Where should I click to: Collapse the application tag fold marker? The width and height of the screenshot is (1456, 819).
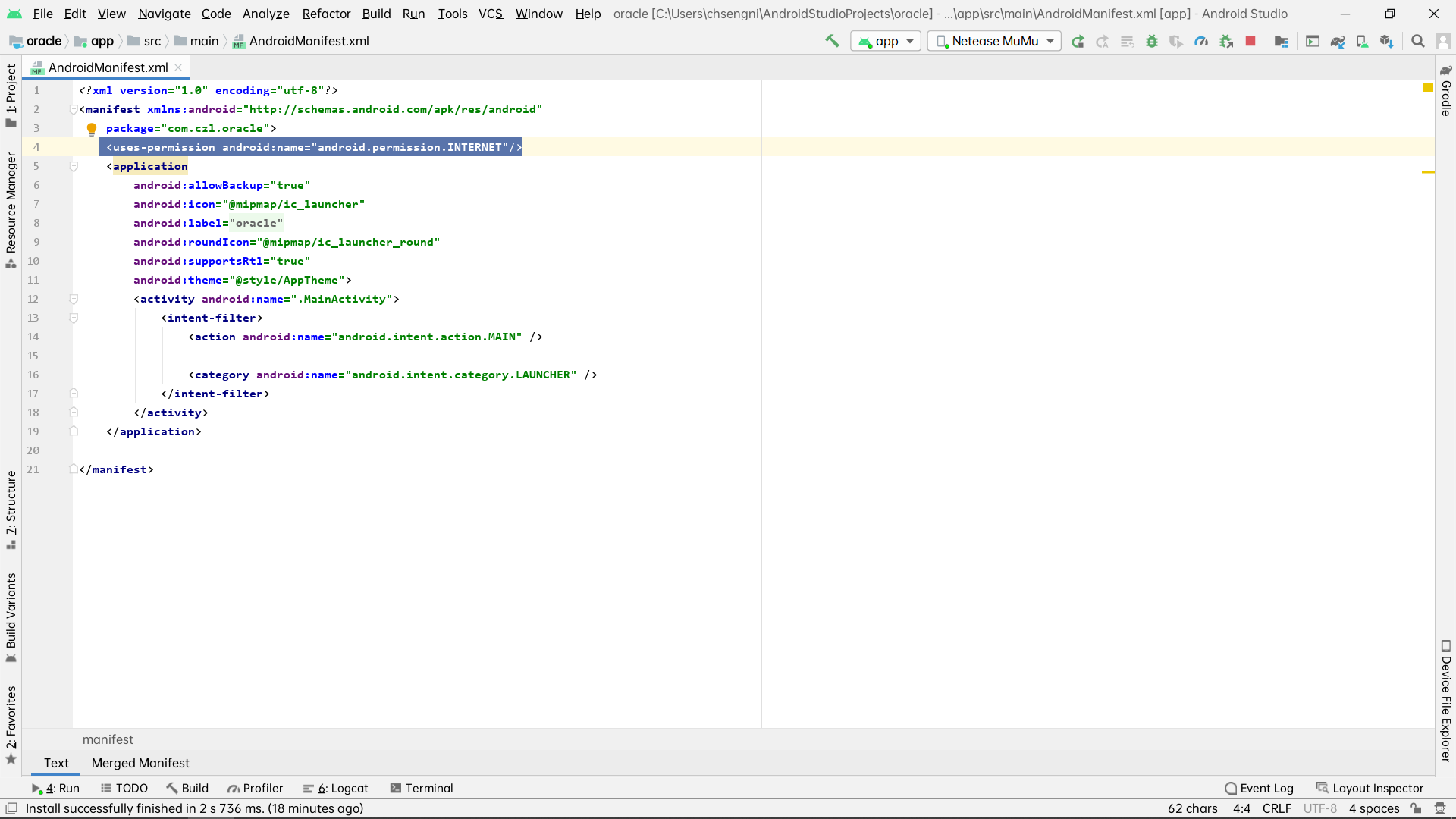[74, 166]
